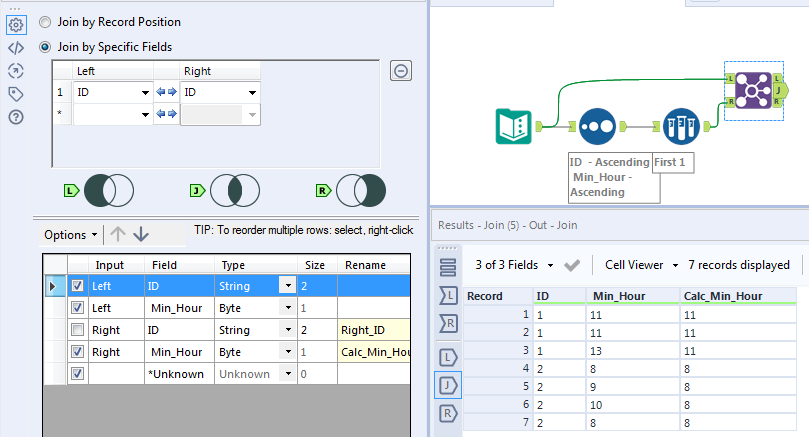Click the Min_Hour results column header
809x437 pixels.
click(633, 296)
